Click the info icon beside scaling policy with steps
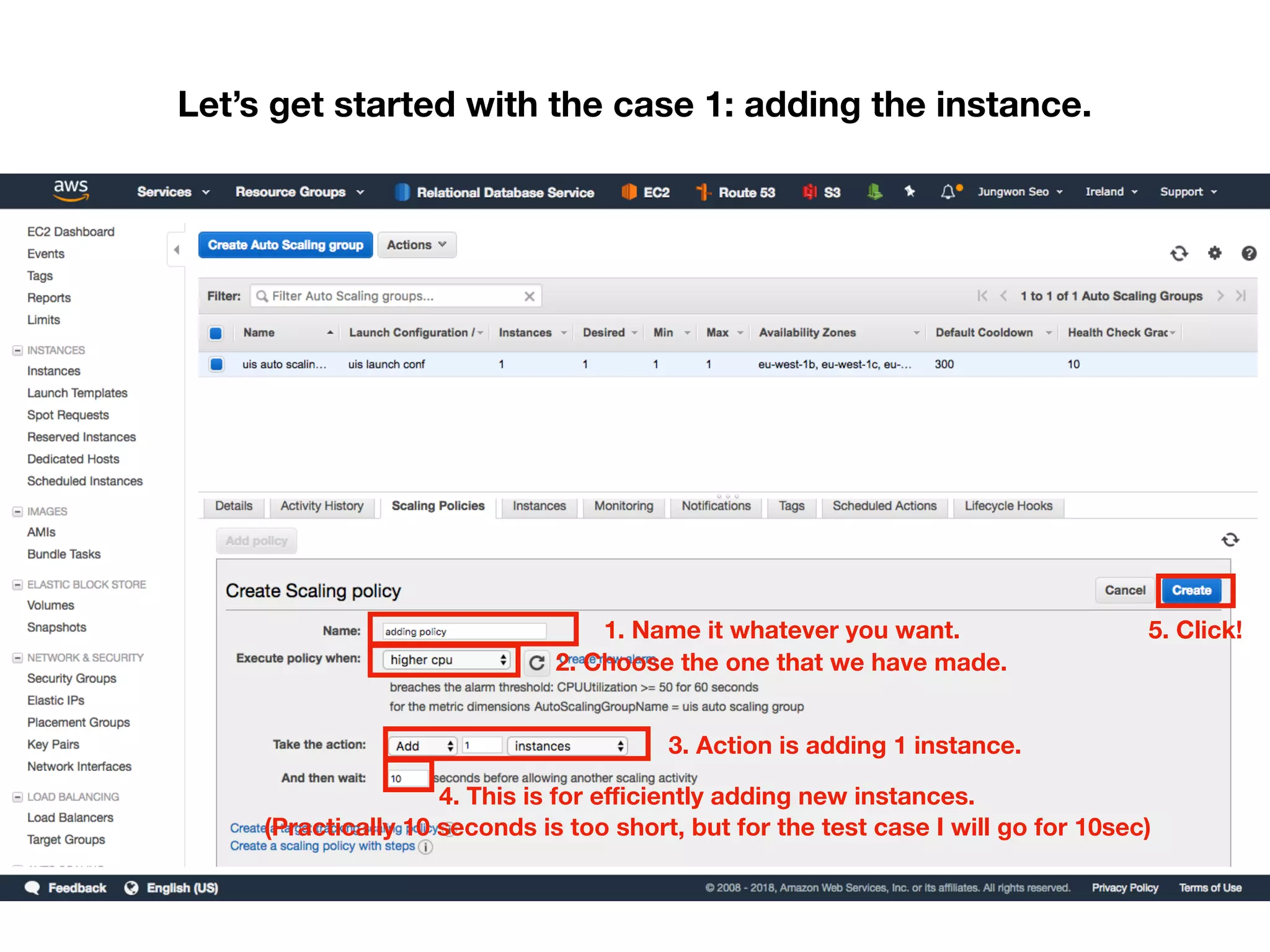Screen dimensions: 1270x952 coord(425,847)
